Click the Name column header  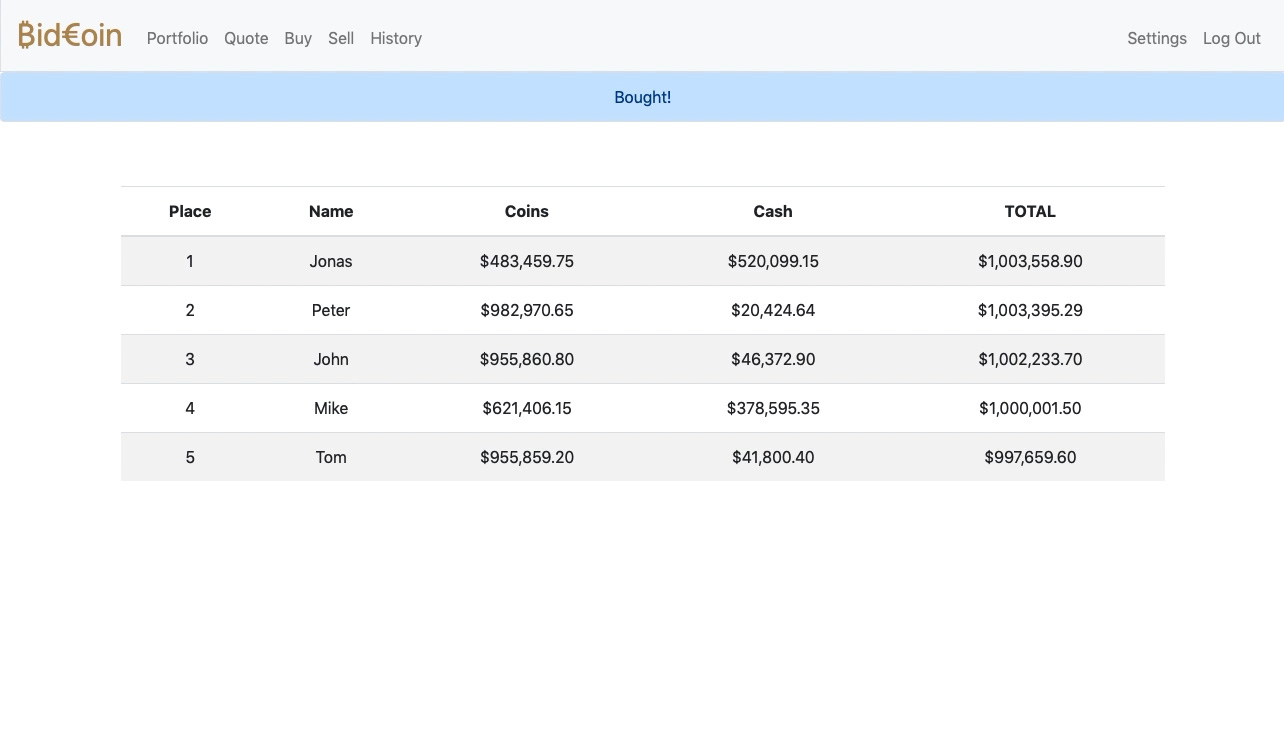tap(331, 211)
